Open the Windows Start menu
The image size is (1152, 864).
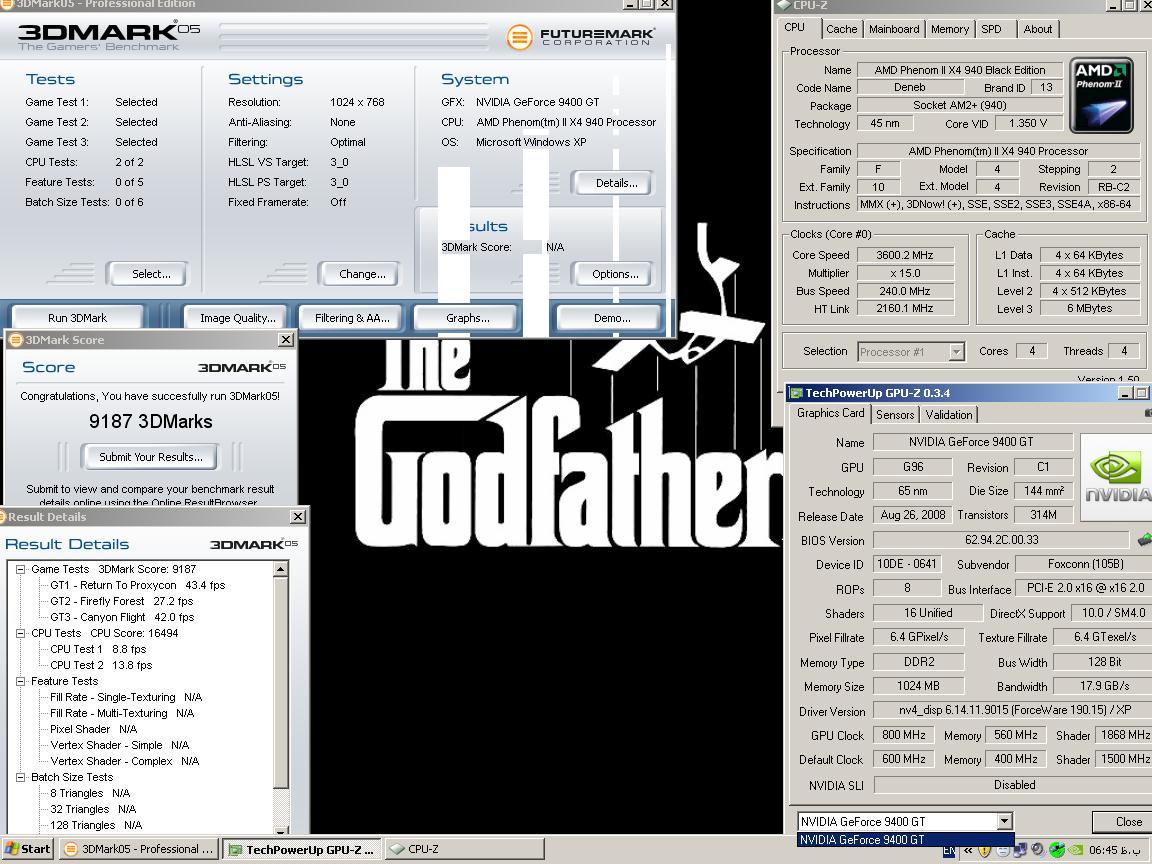coord(29,849)
